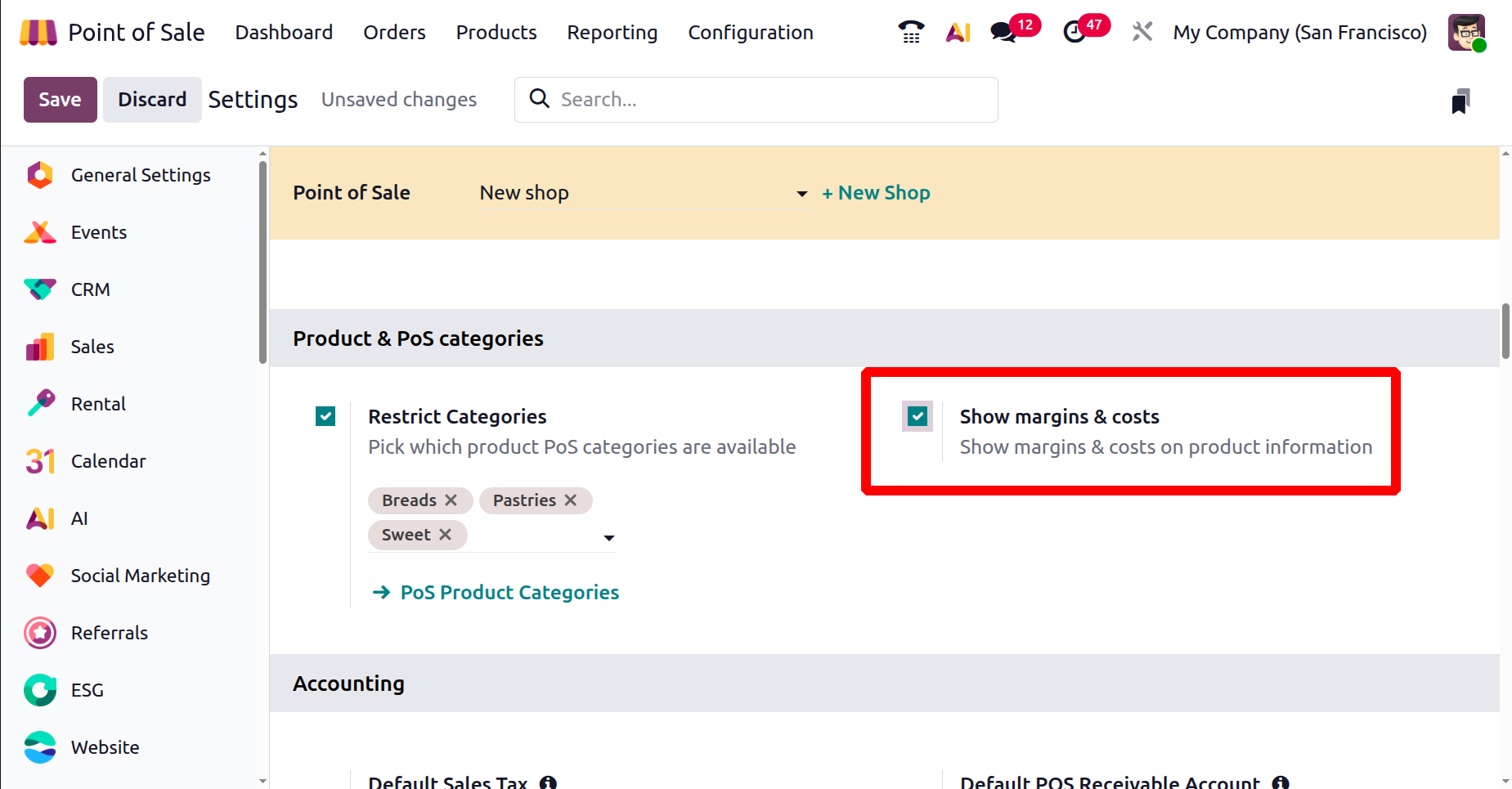Viewport: 1512px width, 789px height.
Task: Uncheck the Restrict Categories checkbox
Action: coord(325,417)
